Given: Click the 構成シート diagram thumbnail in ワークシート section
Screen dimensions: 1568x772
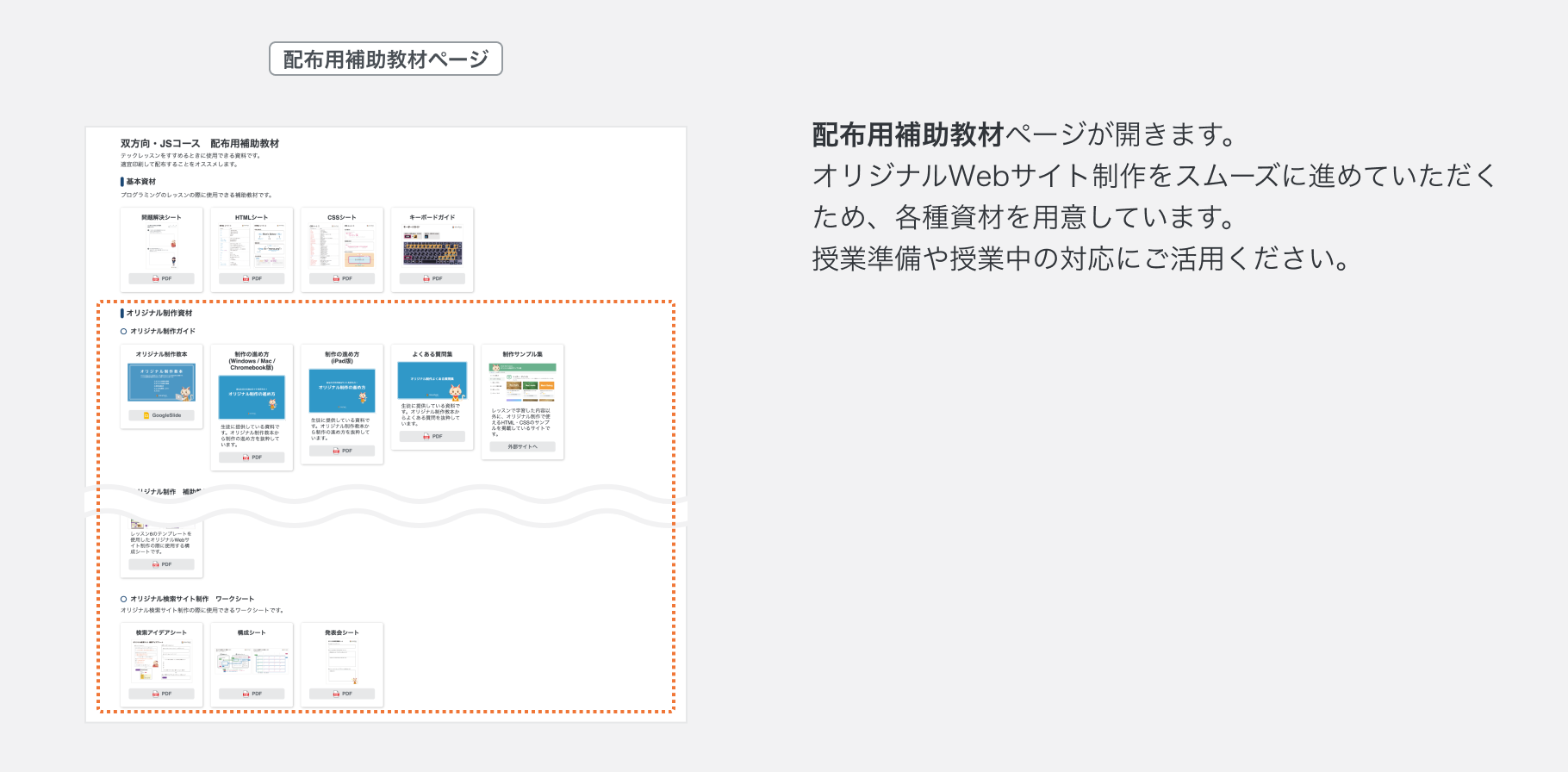Looking at the screenshot, I should [x=252, y=663].
